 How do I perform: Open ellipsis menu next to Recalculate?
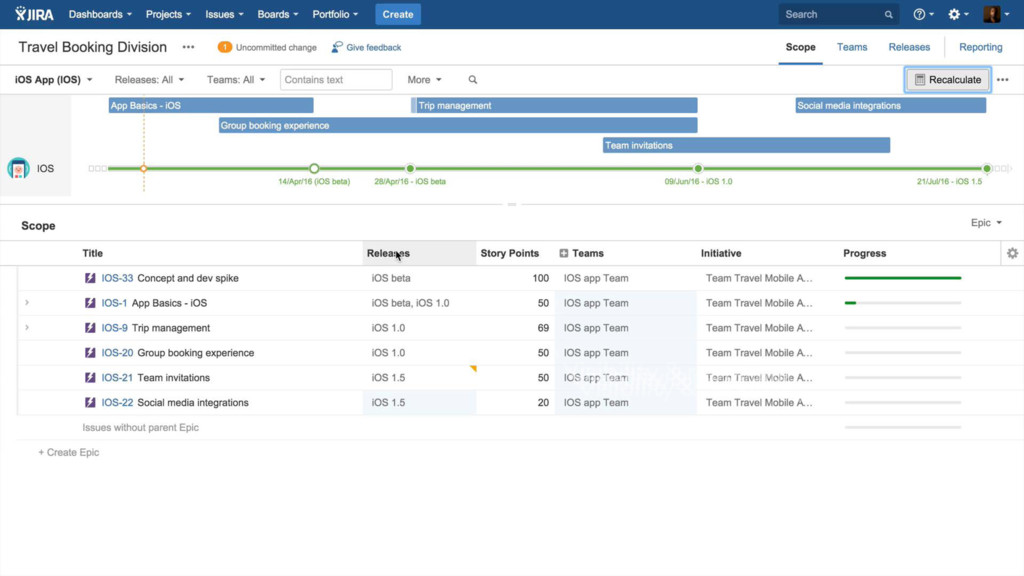click(x=1002, y=80)
